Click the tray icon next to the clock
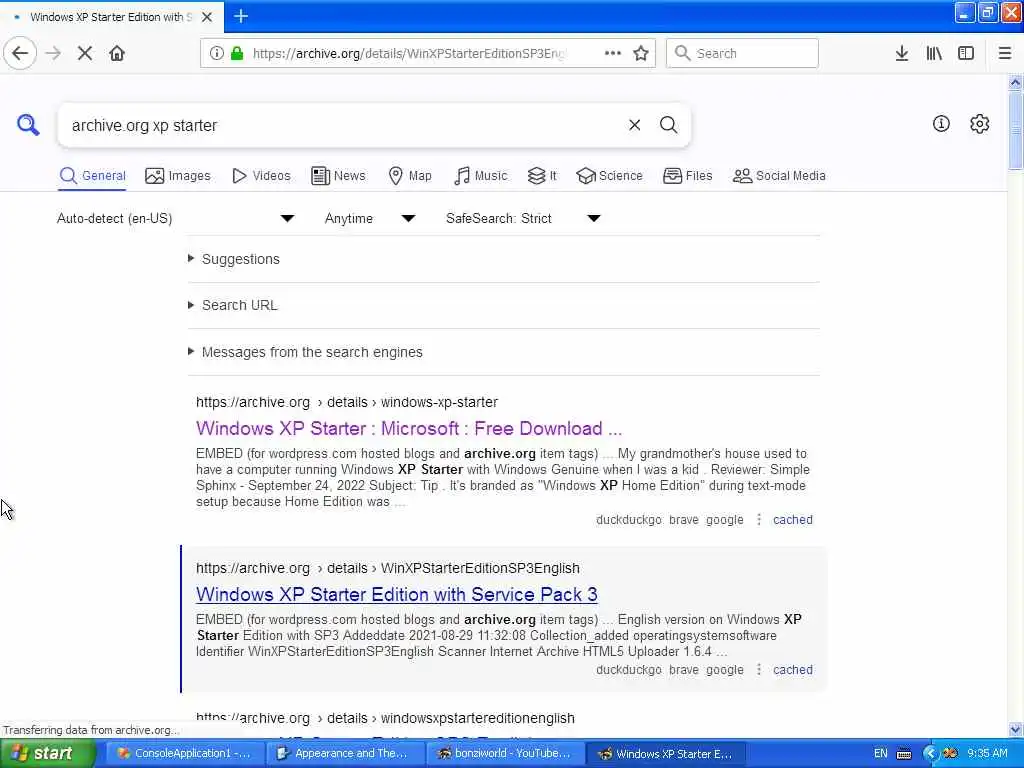The image size is (1024, 768). pos(950,754)
